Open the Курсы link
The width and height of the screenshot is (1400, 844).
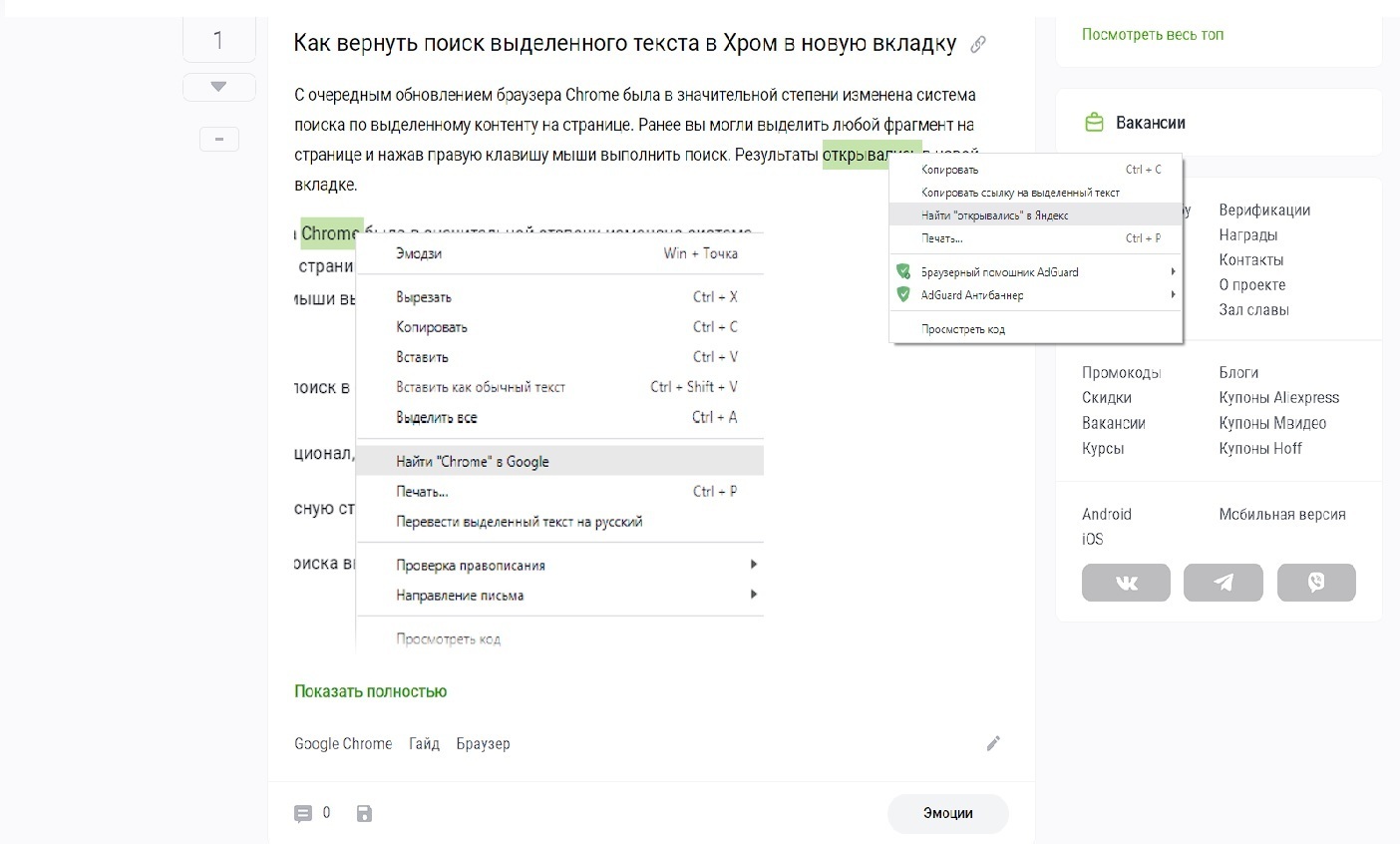[1103, 449]
